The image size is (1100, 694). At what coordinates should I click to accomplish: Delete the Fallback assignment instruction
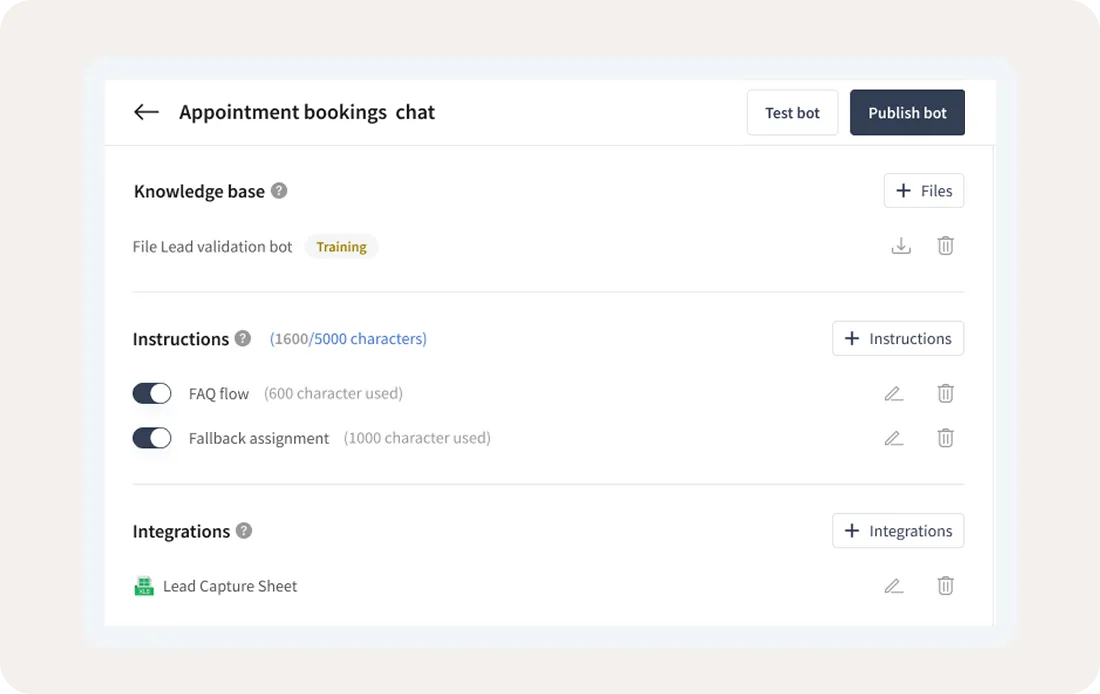[945, 438]
